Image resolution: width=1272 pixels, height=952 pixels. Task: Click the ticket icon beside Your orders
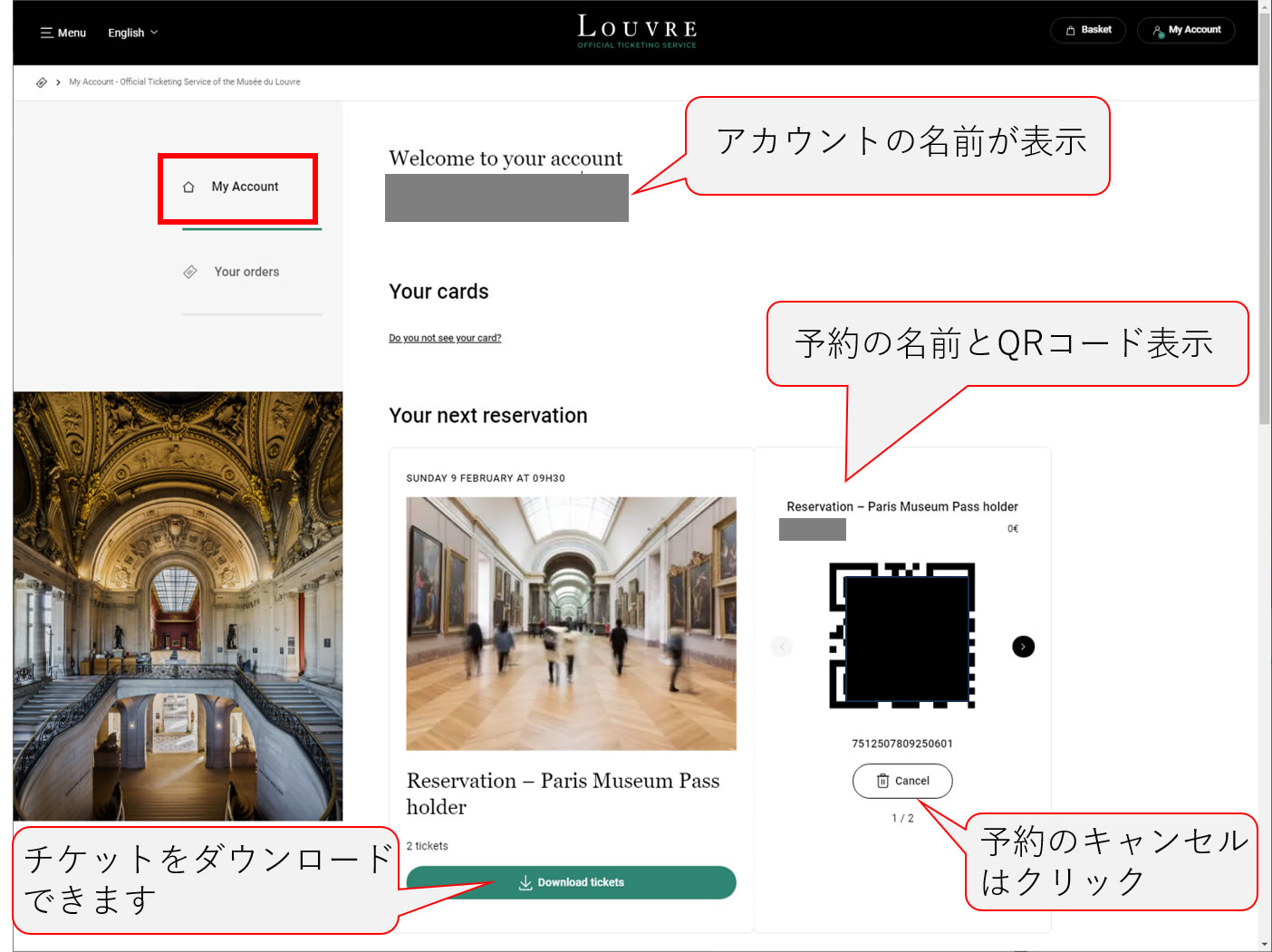[x=190, y=272]
